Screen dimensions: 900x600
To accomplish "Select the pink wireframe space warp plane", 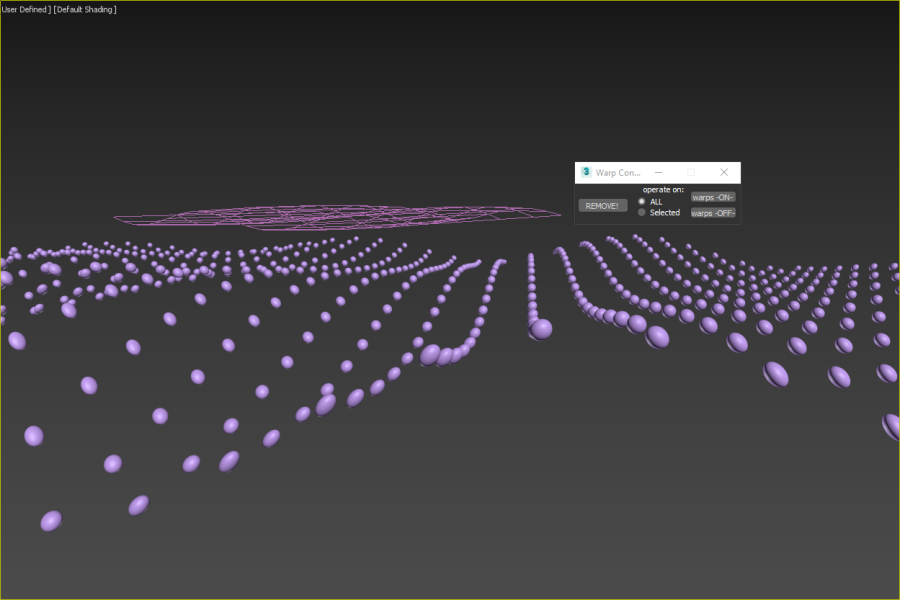I will (340, 217).
